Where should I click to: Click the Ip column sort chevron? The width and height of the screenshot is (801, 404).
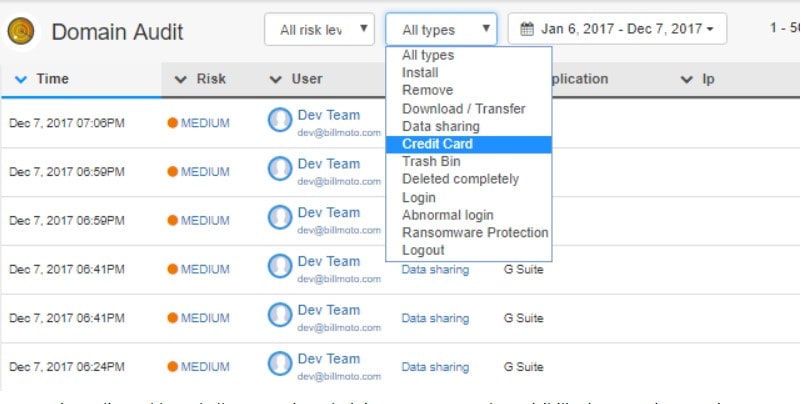click(687, 79)
